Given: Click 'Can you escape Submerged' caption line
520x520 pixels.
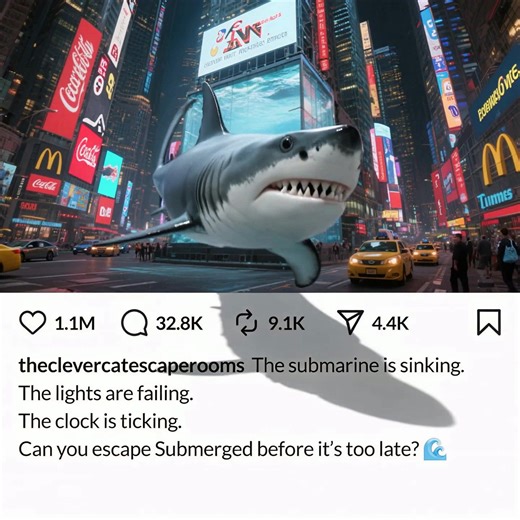Looking at the screenshot, I should (232, 450).
